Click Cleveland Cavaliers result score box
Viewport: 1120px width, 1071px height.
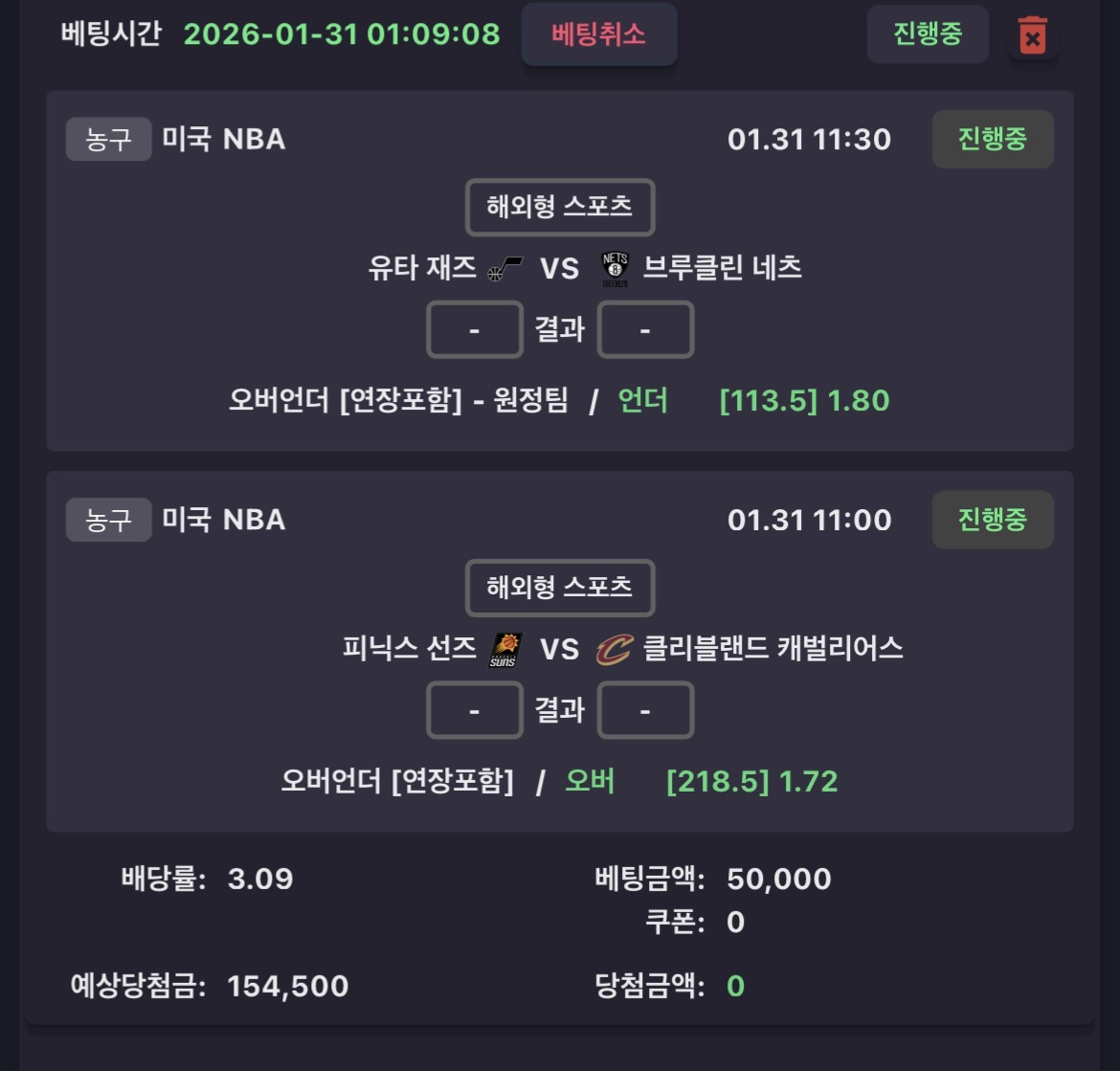(645, 710)
